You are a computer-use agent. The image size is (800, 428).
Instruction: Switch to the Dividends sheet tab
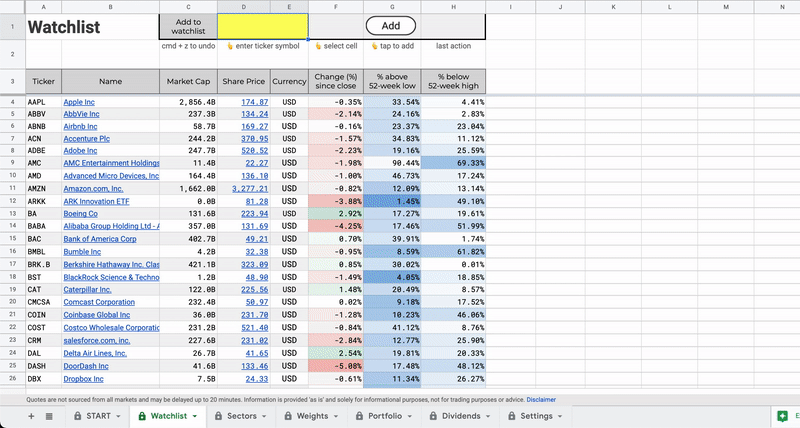[x=461, y=416]
